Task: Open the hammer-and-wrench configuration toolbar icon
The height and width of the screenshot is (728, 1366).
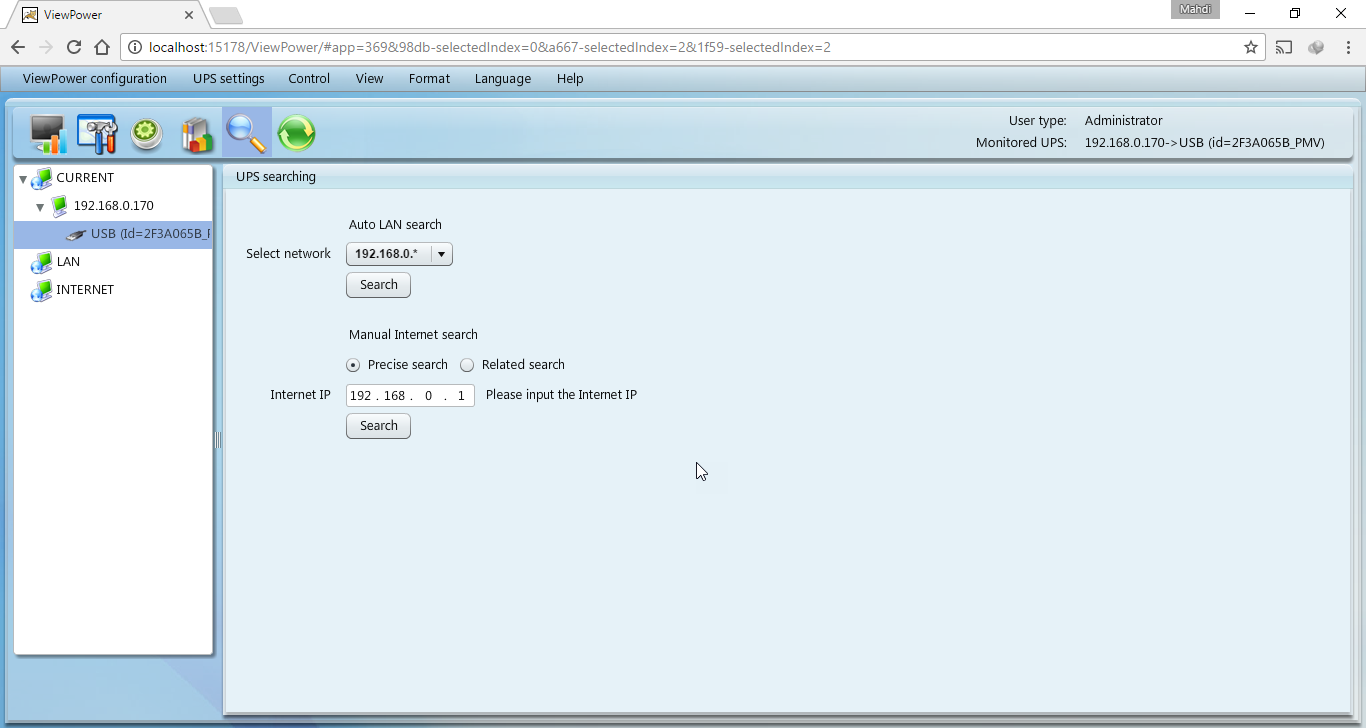Action: [x=97, y=134]
